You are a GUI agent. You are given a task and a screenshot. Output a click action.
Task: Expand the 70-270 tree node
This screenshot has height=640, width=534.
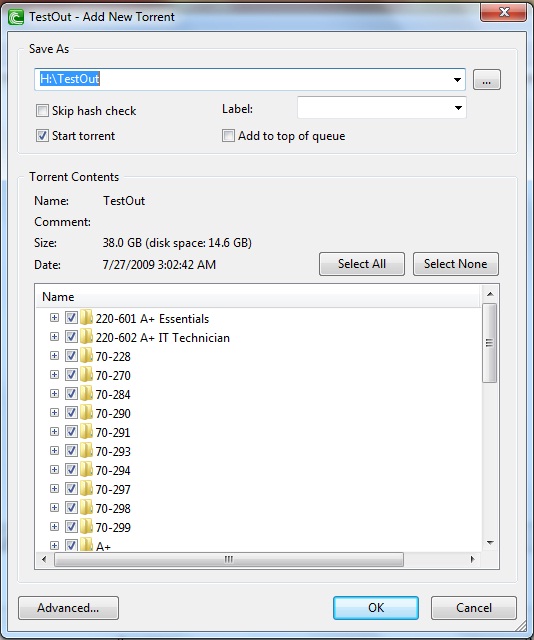tap(54, 375)
